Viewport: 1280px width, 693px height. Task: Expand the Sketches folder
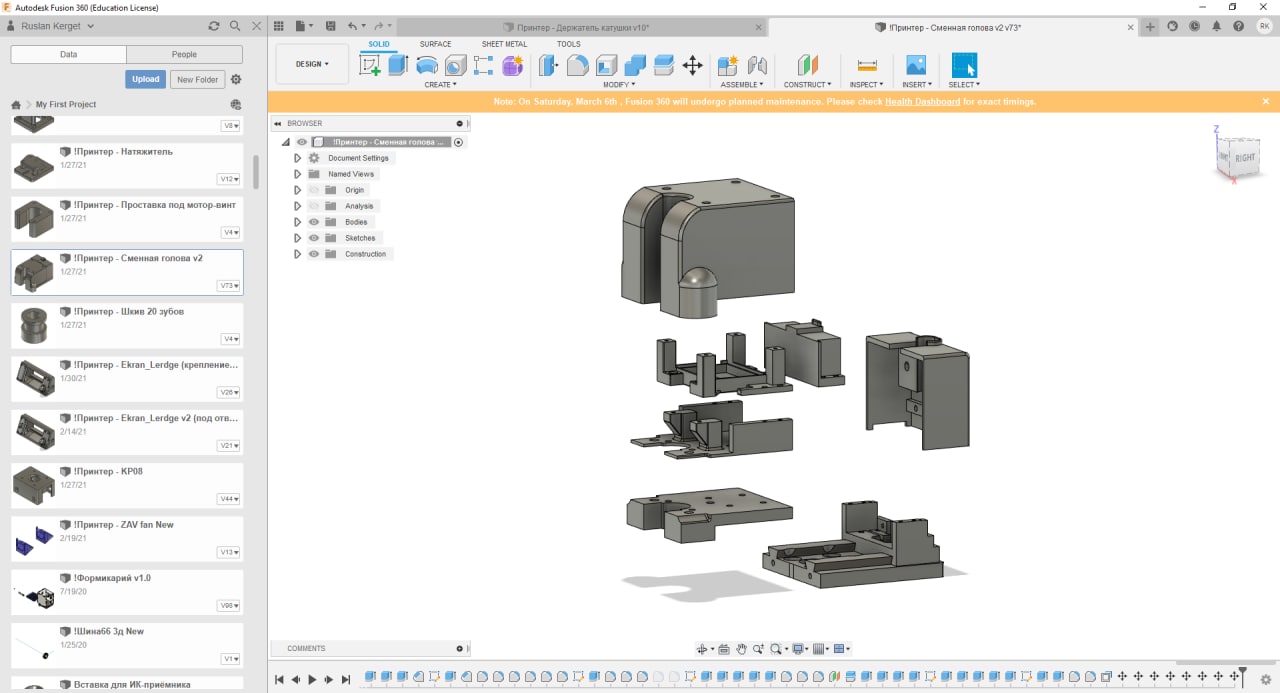coord(297,238)
